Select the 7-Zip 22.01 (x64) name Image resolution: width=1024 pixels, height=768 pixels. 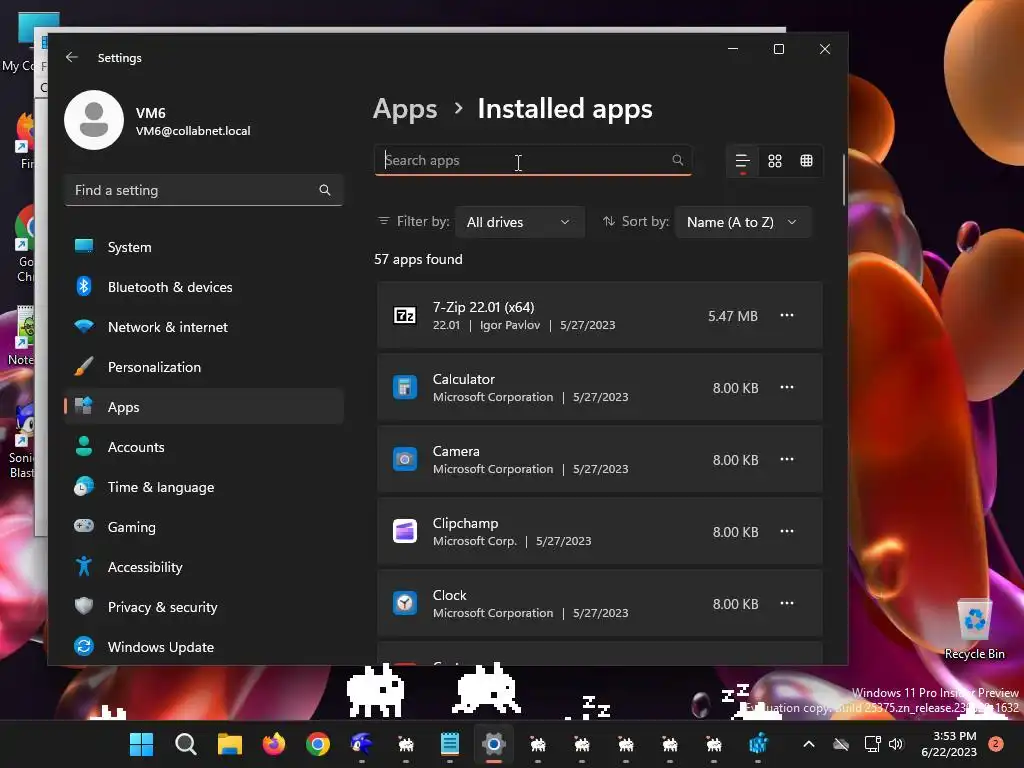coord(483,307)
